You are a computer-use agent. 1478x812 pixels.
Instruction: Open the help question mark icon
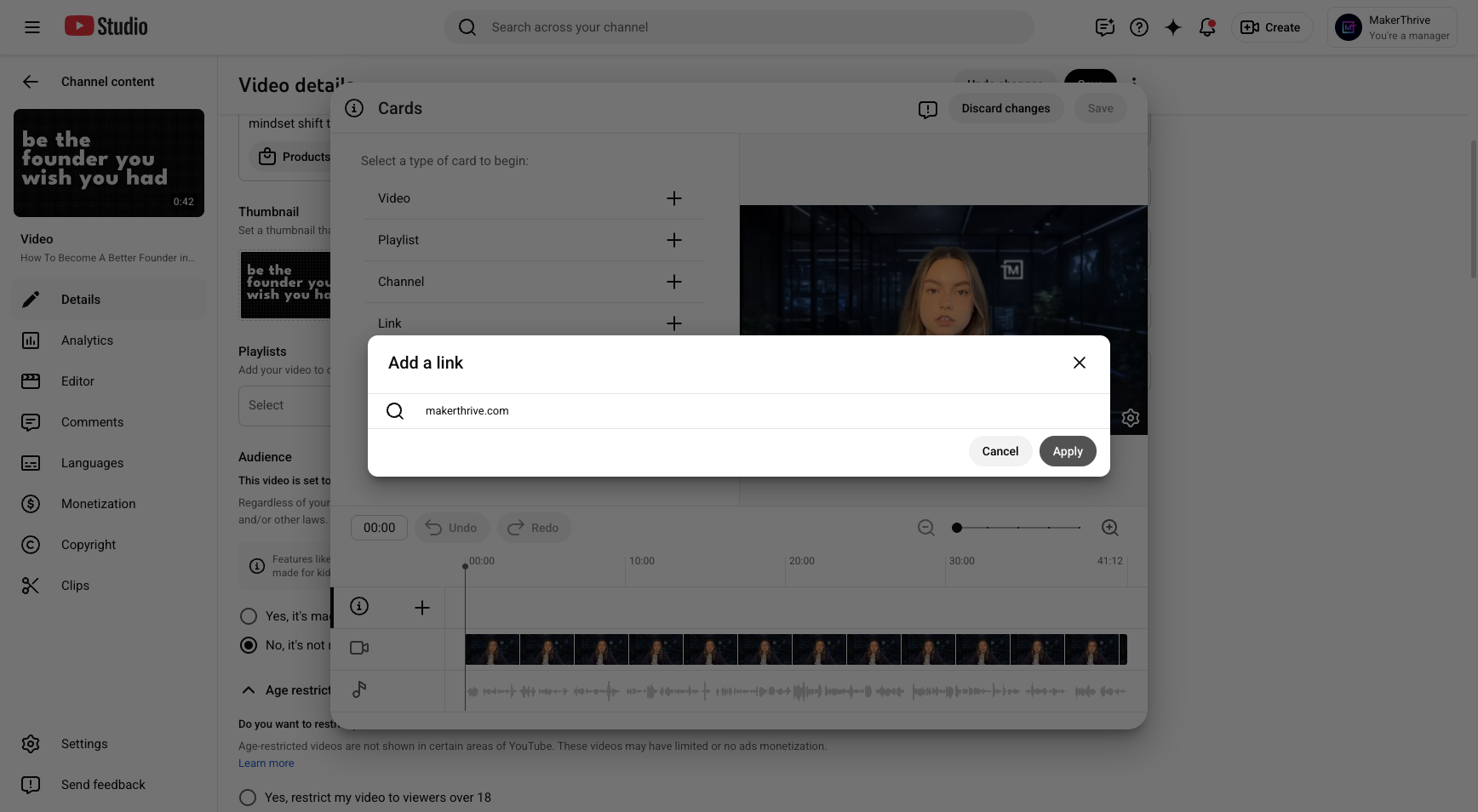[1139, 27]
